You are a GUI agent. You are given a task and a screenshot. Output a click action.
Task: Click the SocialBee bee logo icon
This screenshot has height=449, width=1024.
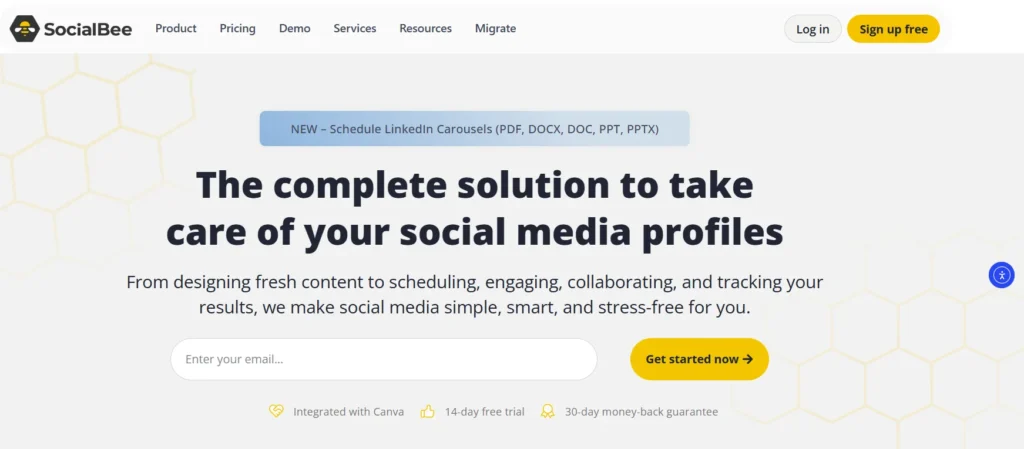pos(25,29)
